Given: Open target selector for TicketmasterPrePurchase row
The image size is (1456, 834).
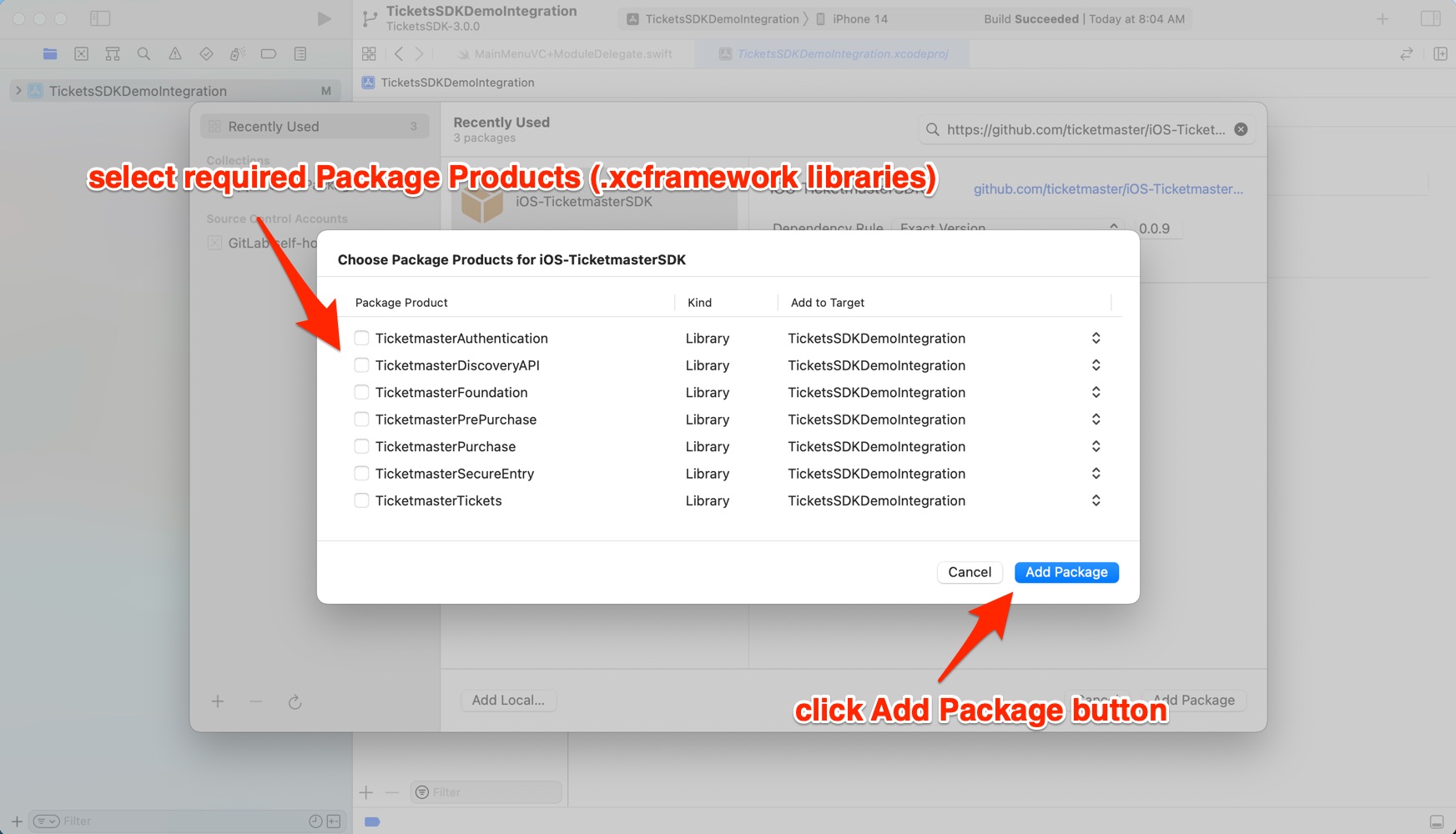Looking at the screenshot, I should click(1096, 420).
